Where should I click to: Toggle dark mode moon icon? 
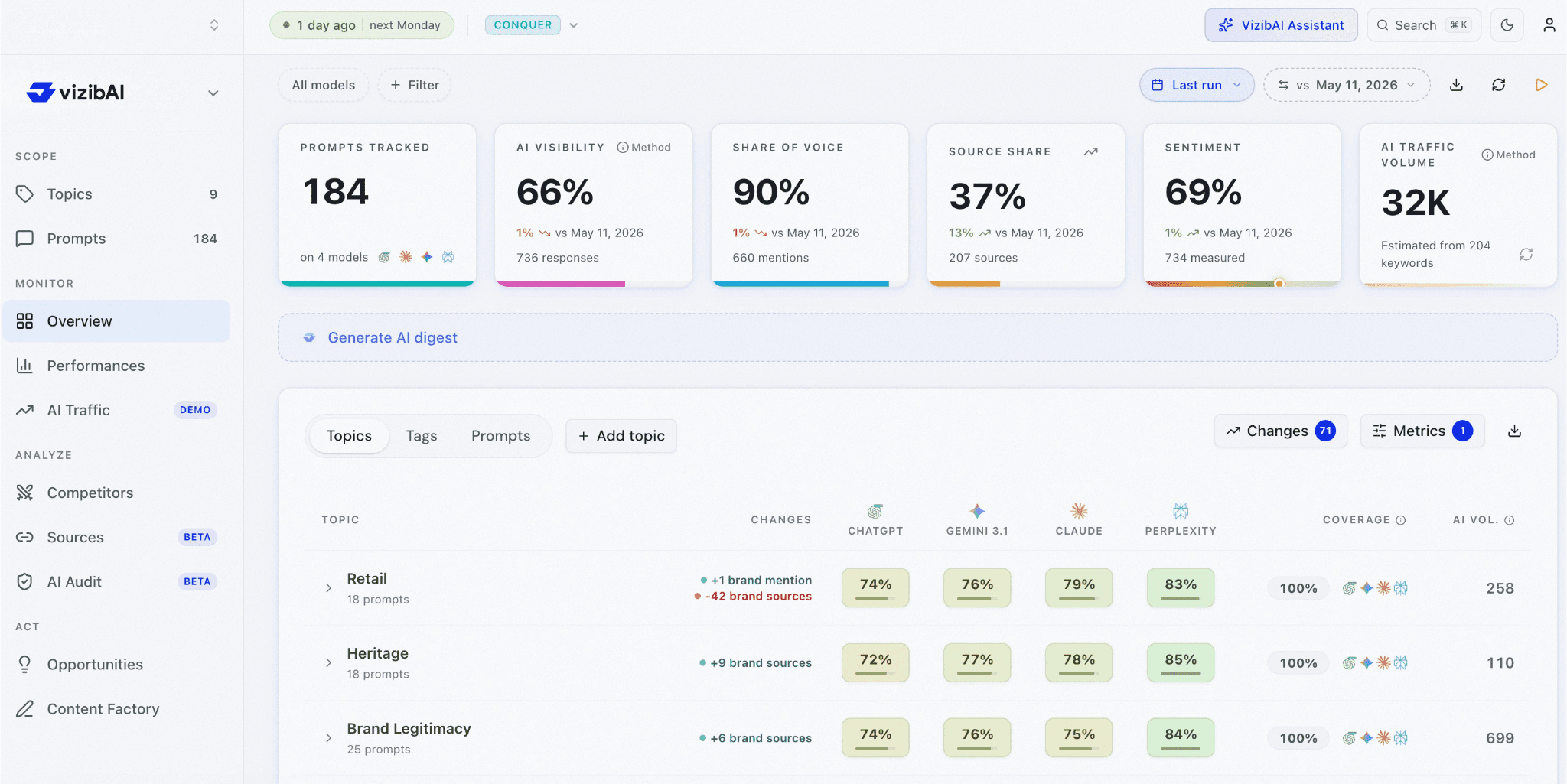[x=1507, y=25]
